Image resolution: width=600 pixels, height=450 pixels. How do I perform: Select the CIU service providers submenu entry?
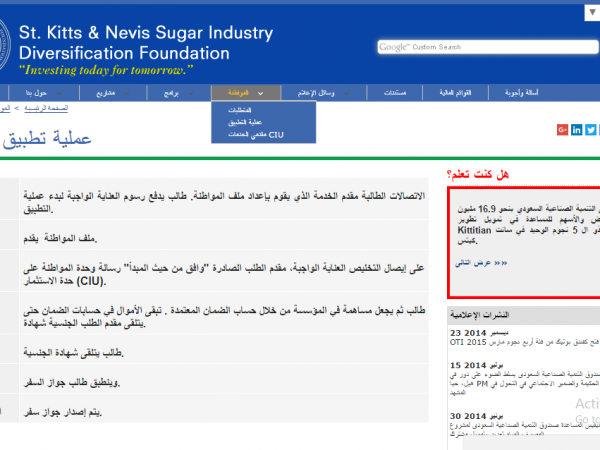coord(242,133)
